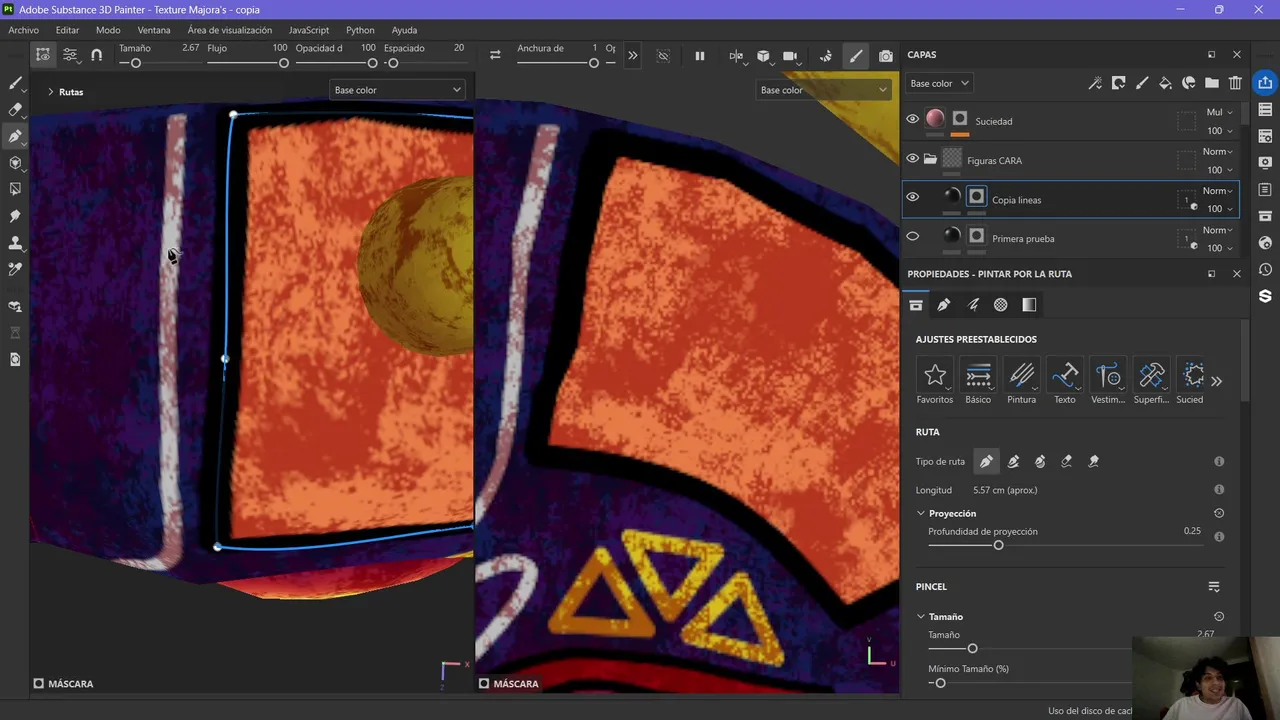Viewport: 1280px width, 720px height.
Task: Select the first pen path type
Action: [986, 461]
